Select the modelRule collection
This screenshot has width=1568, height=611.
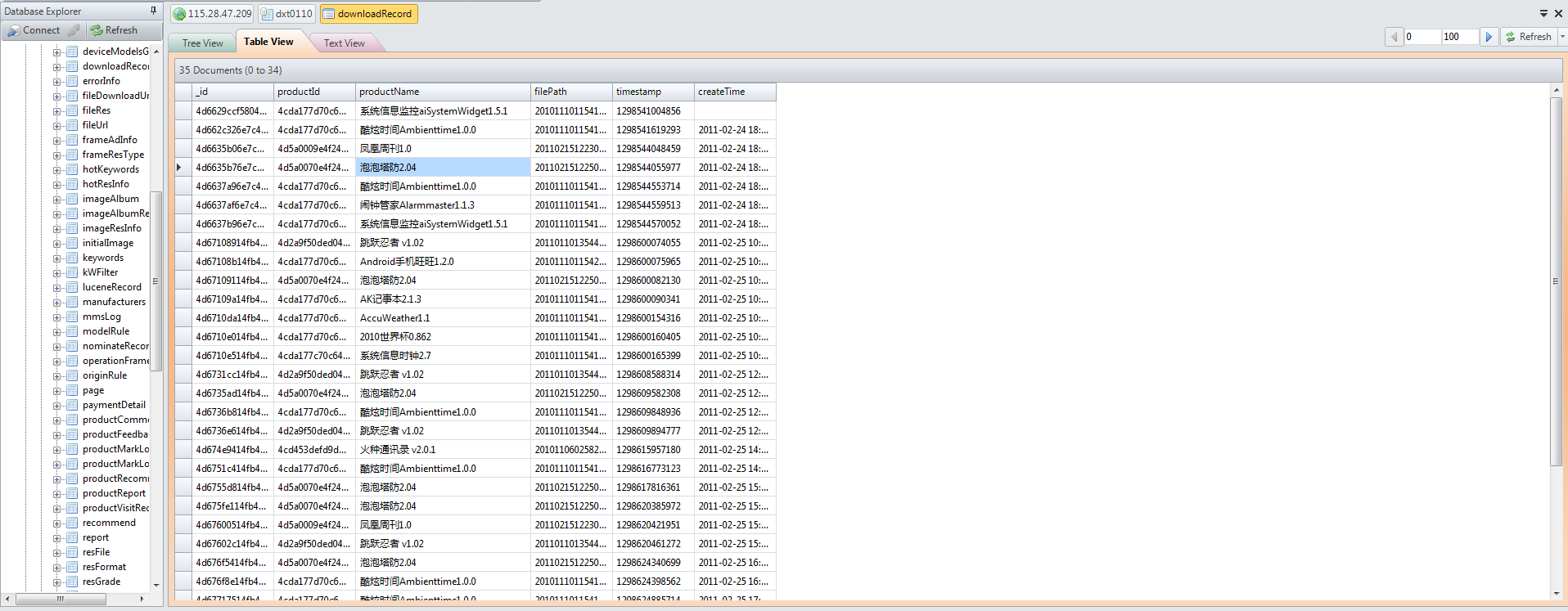(x=106, y=331)
